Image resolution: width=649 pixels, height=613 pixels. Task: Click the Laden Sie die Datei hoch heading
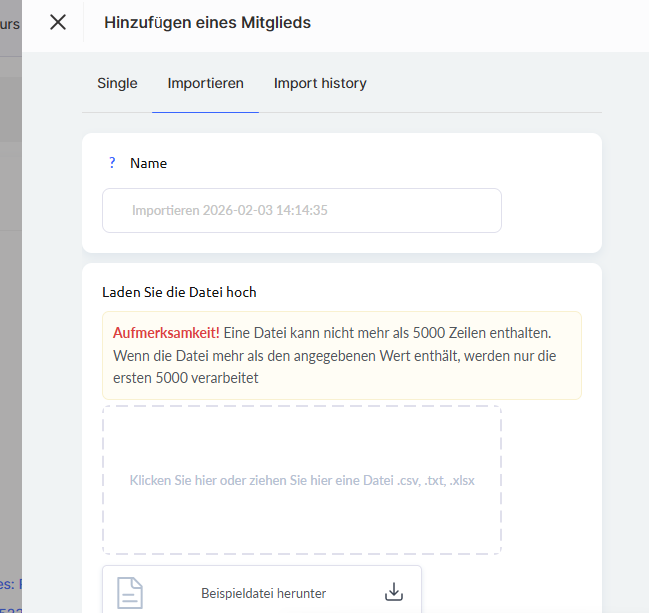pos(179,292)
